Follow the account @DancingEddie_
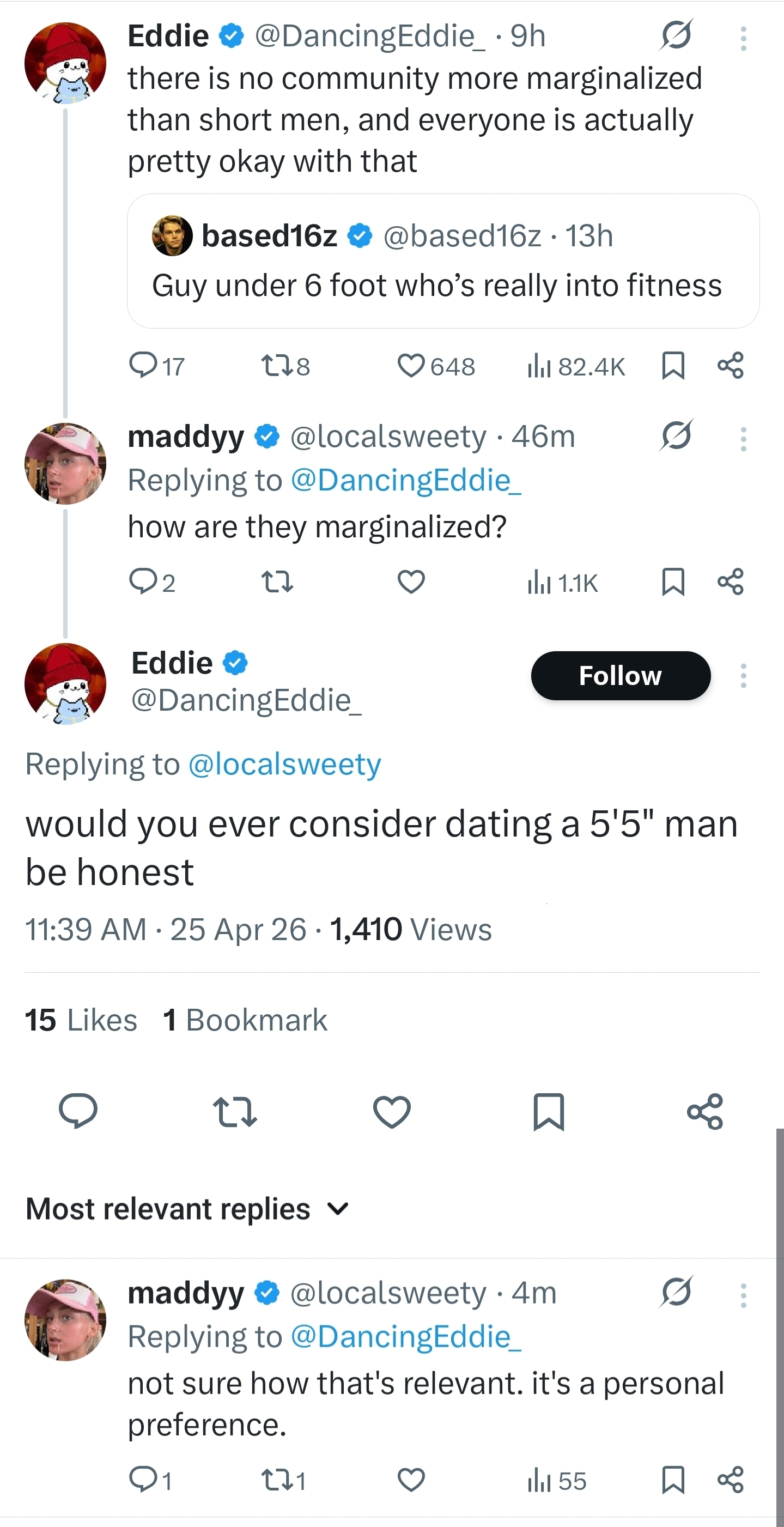Image resolution: width=784 pixels, height=1527 pixels. point(621,676)
